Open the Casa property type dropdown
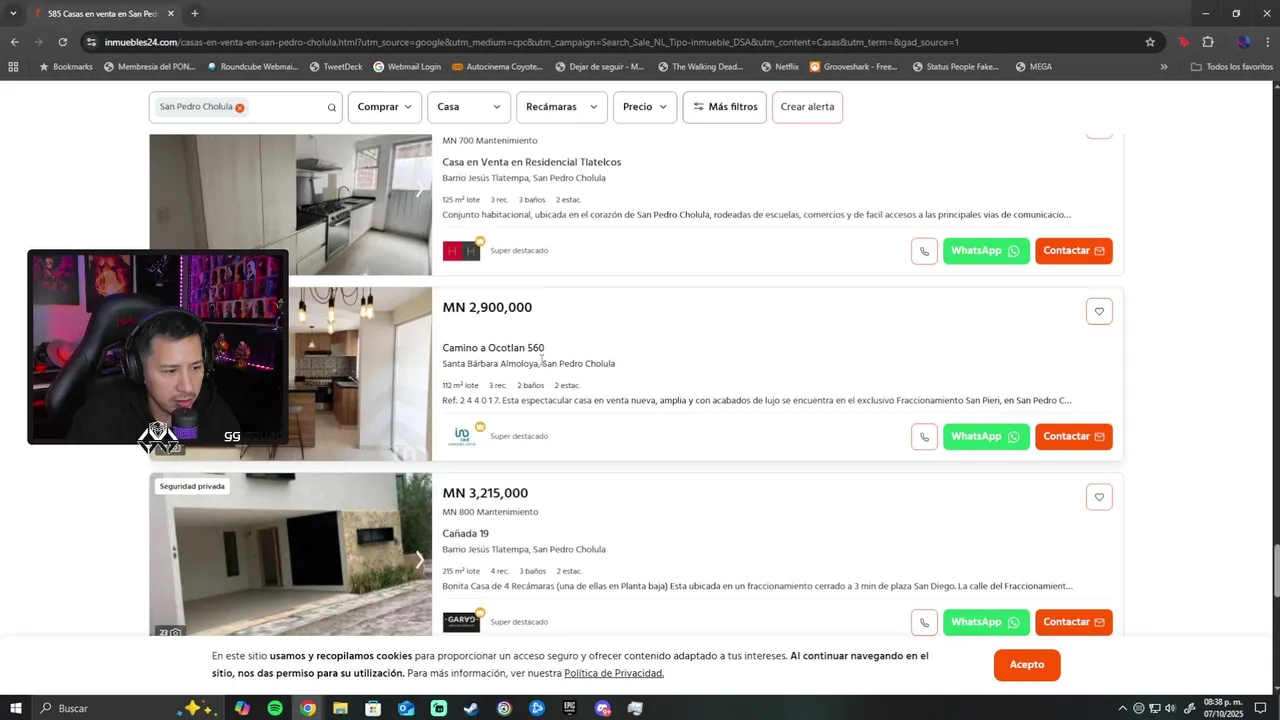Image resolution: width=1280 pixels, height=720 pixels. [469, 107]
